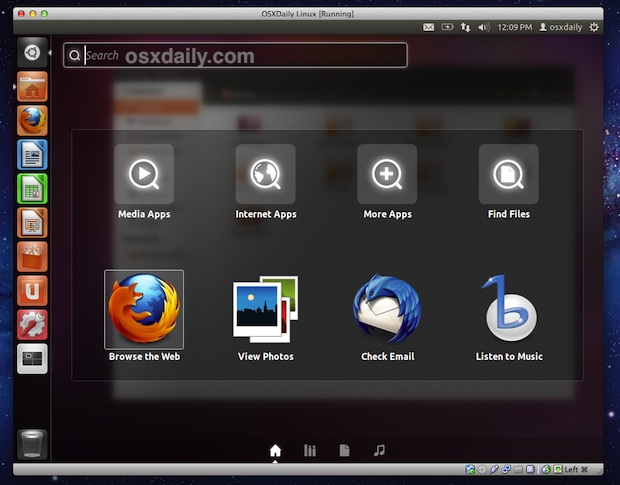Open LibreOffice Writer in the launcher
The image size is (620, 485).
coord(32,155)
